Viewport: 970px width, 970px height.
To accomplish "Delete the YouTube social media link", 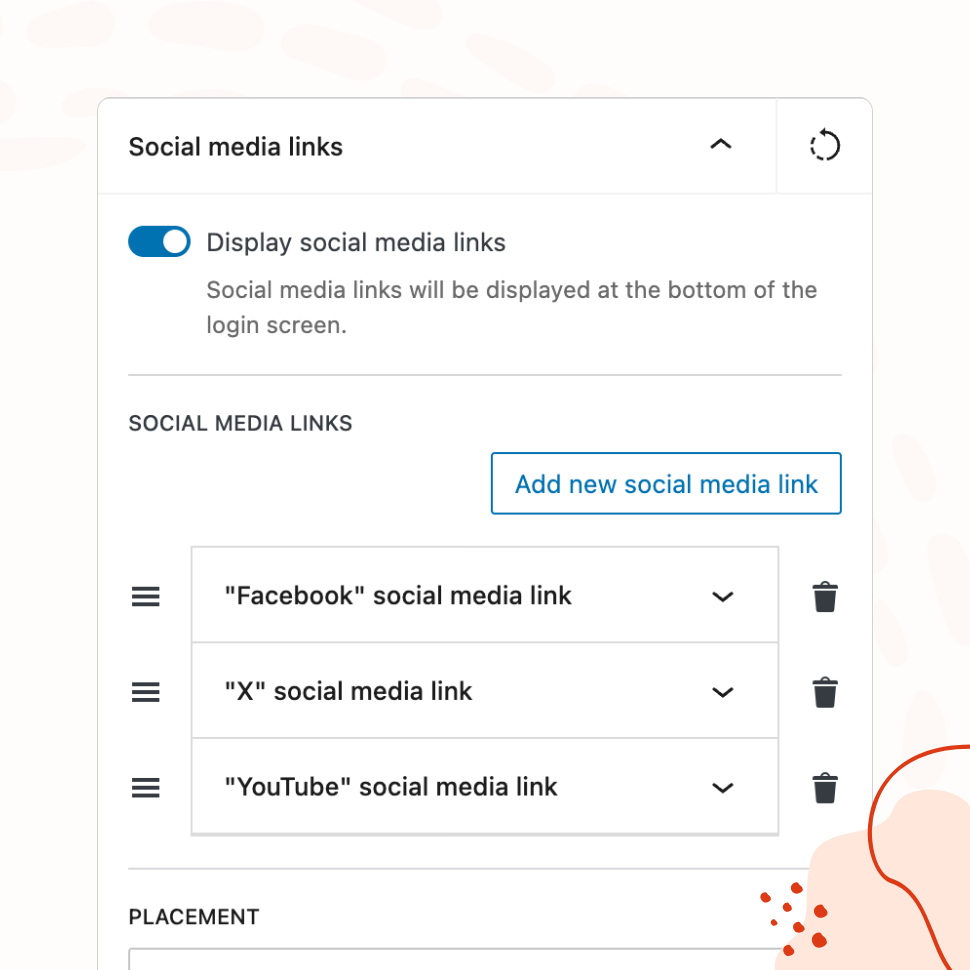I will click(x=825, y=788).
